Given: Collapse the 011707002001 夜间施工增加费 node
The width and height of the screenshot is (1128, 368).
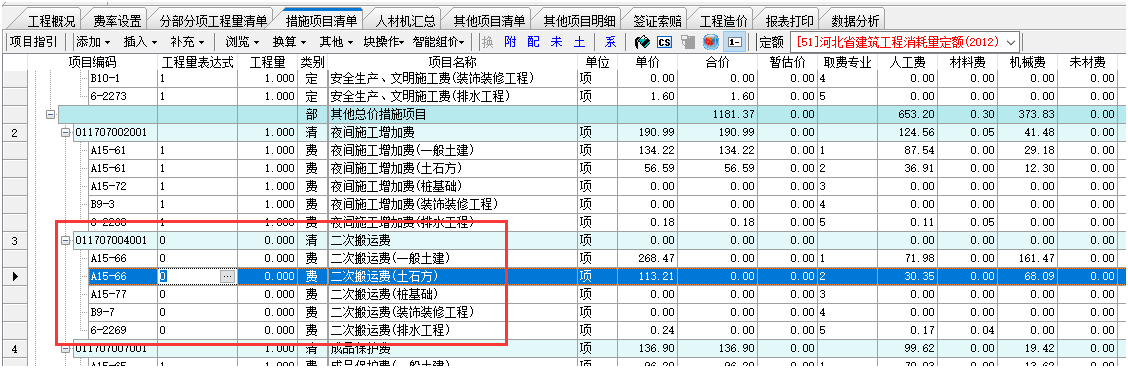Looking at the screenshot, I should [x=65, y=132].
